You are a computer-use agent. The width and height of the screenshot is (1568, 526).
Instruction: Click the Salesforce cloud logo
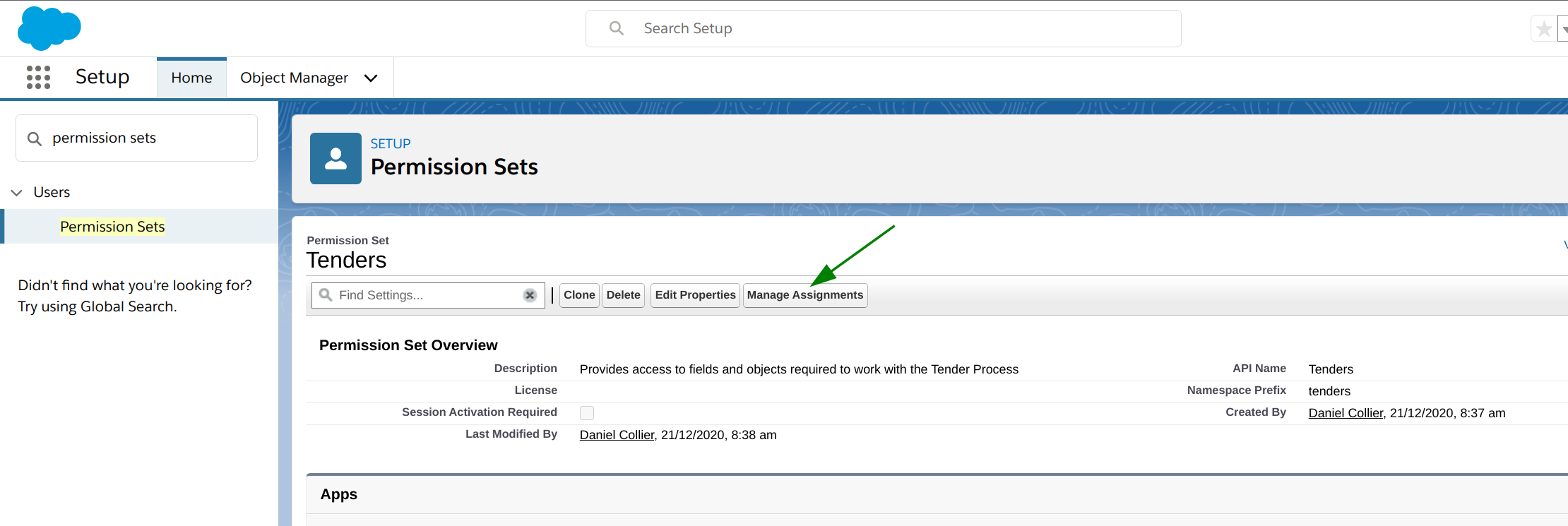(x=49, y=28)
